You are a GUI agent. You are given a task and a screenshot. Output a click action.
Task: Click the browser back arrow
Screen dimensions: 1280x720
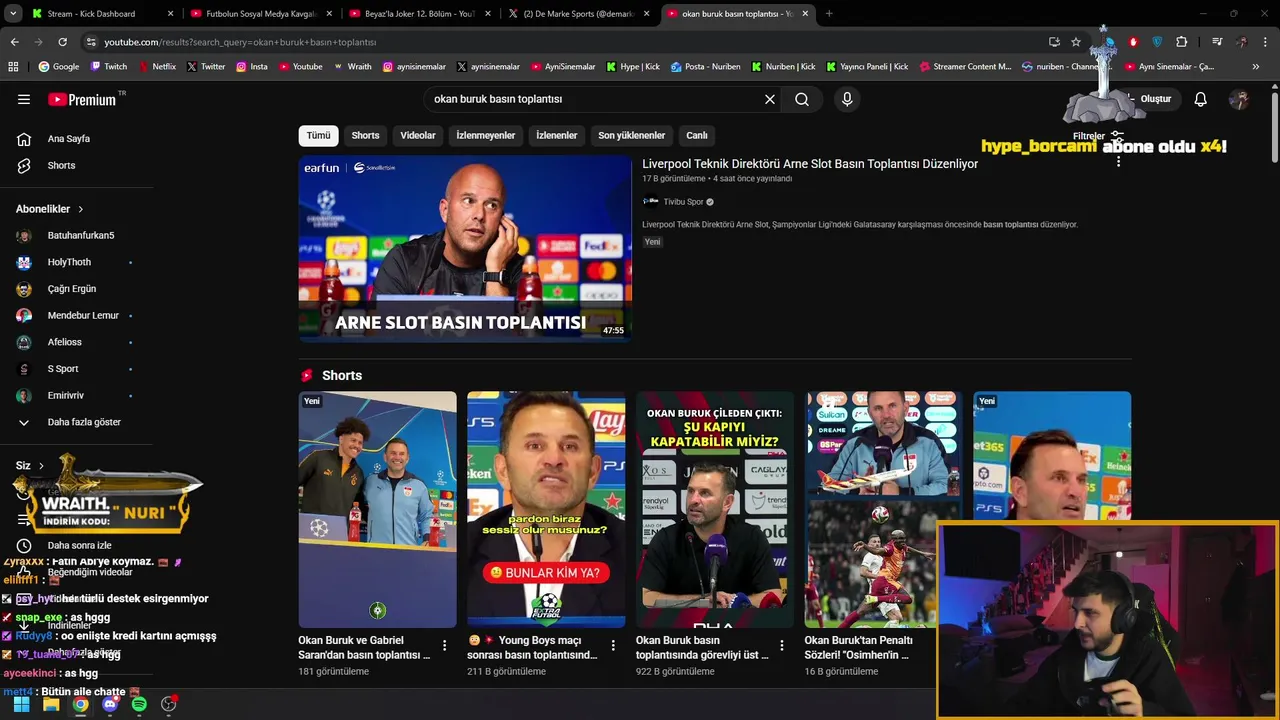[14, 42]
